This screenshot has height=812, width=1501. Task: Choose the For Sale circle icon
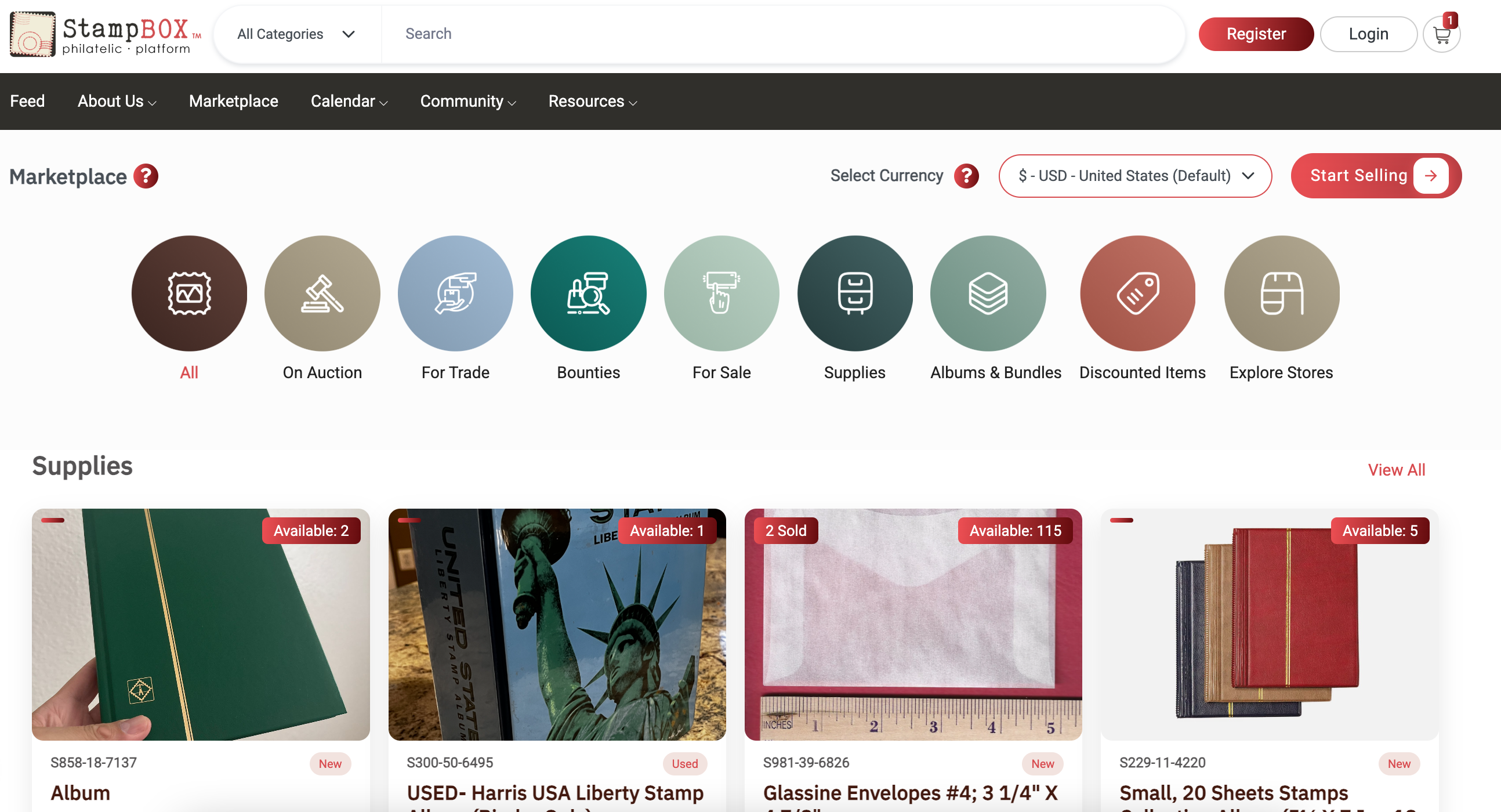722,293
